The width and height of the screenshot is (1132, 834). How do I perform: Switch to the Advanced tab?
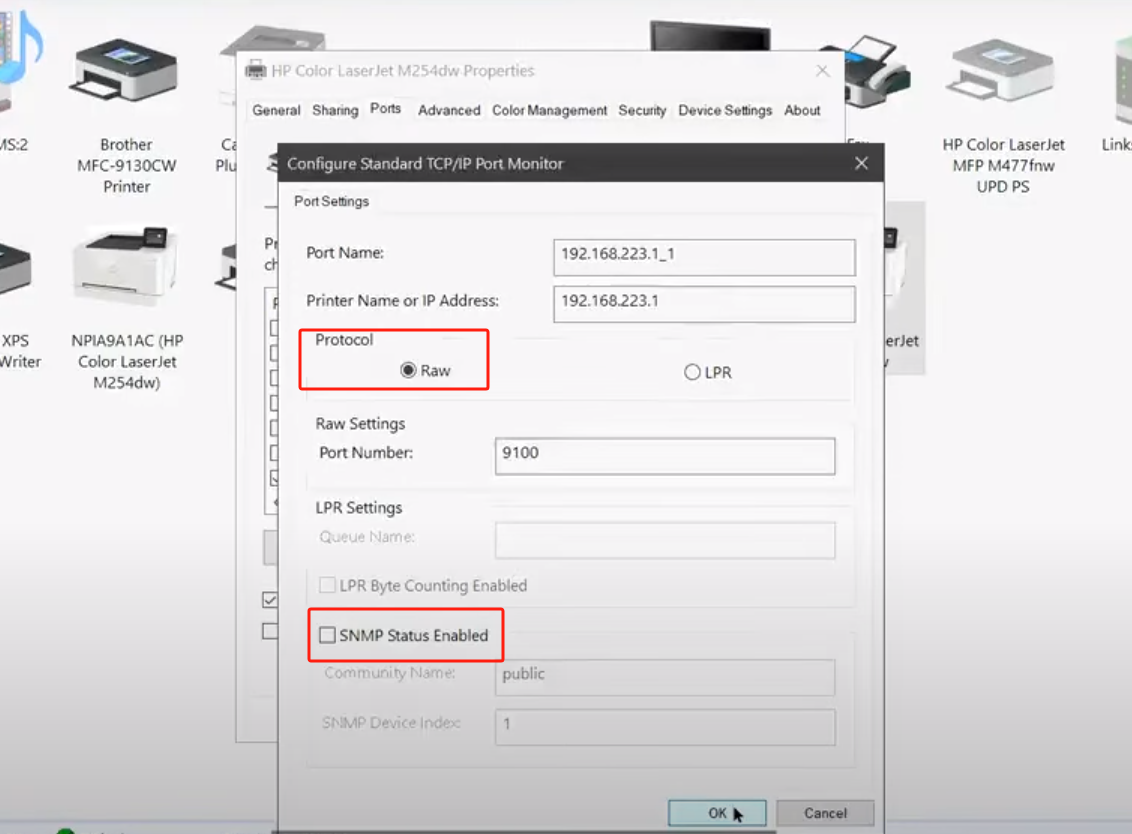(x=448, y=110)
